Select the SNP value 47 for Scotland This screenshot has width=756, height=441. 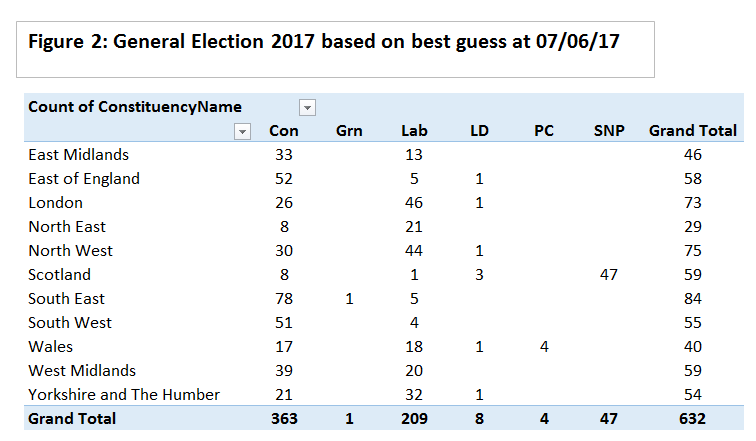[x=609, y=275]
